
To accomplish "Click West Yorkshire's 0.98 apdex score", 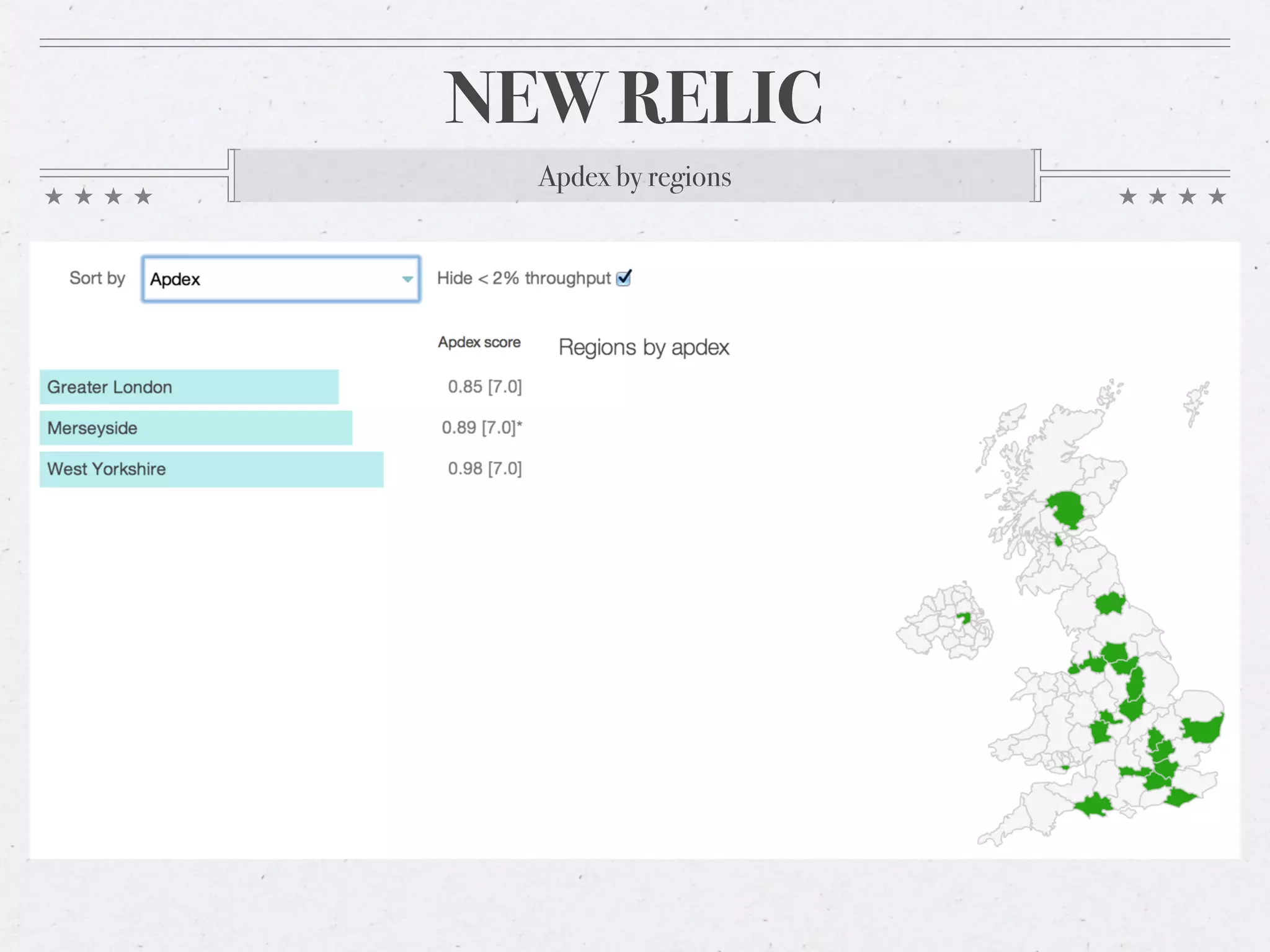I will [x=484, y=469].
